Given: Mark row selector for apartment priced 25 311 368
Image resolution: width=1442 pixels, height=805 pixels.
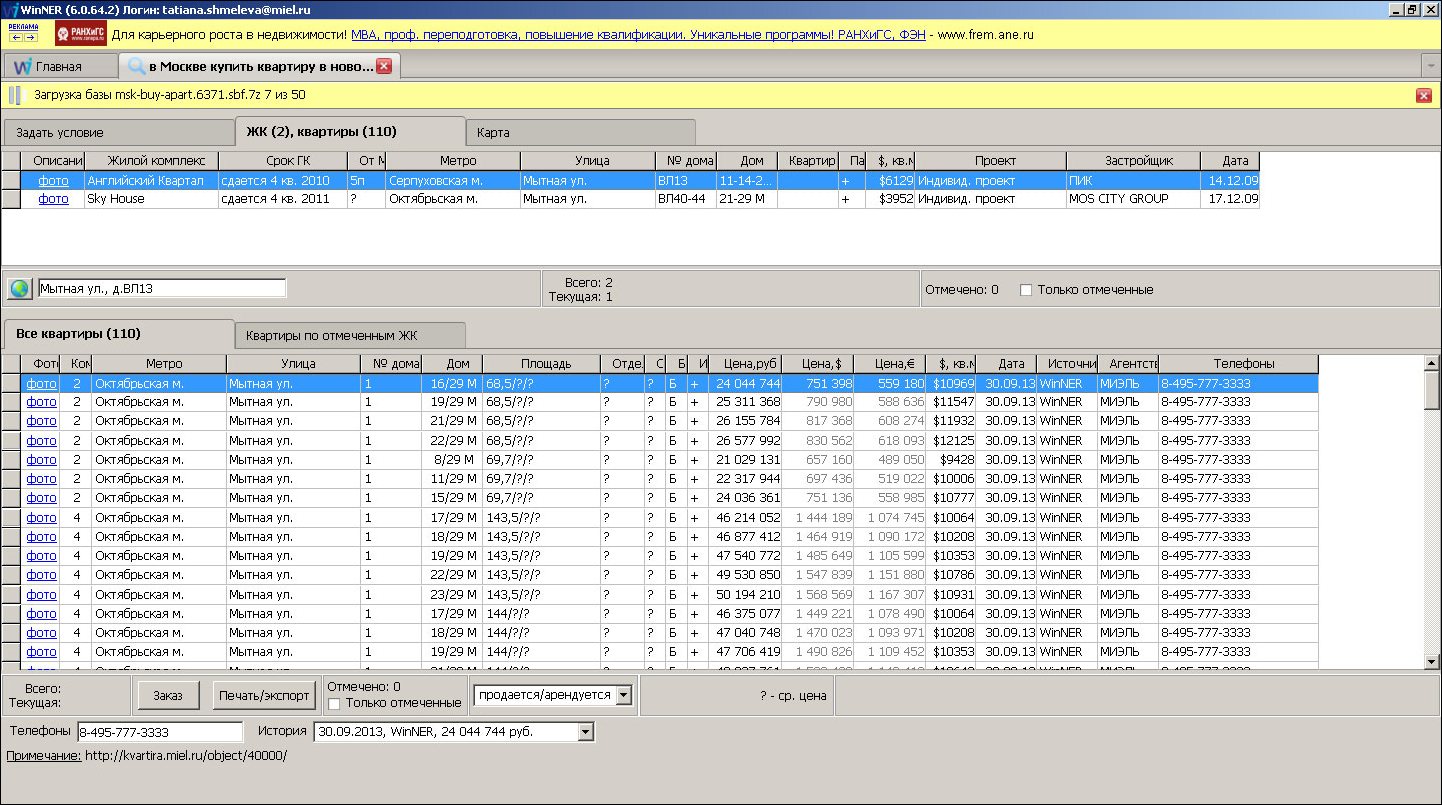Looking at the screenshot, I should (x=12, y=402).
